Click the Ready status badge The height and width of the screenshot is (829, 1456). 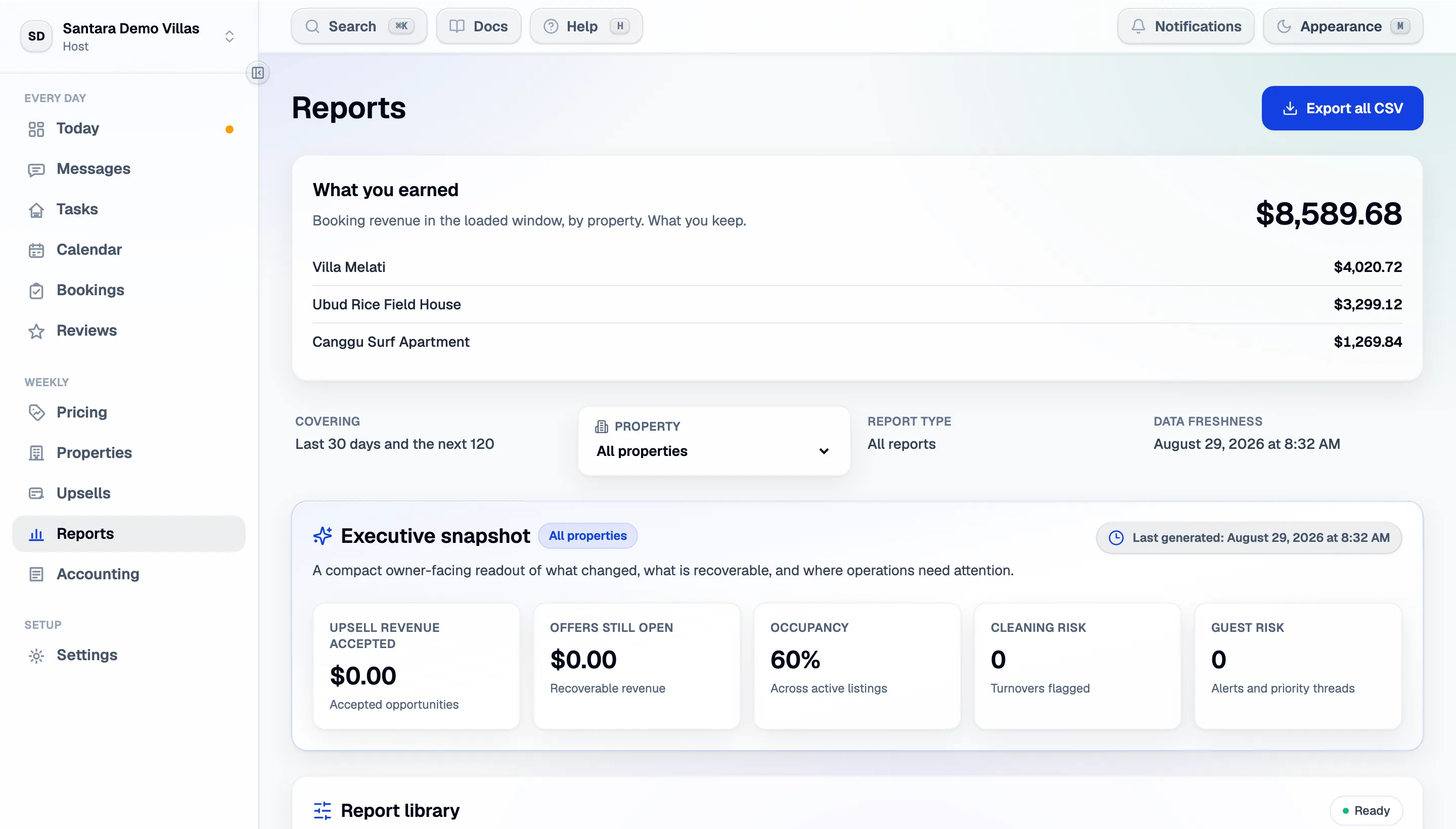(1366, 810)
